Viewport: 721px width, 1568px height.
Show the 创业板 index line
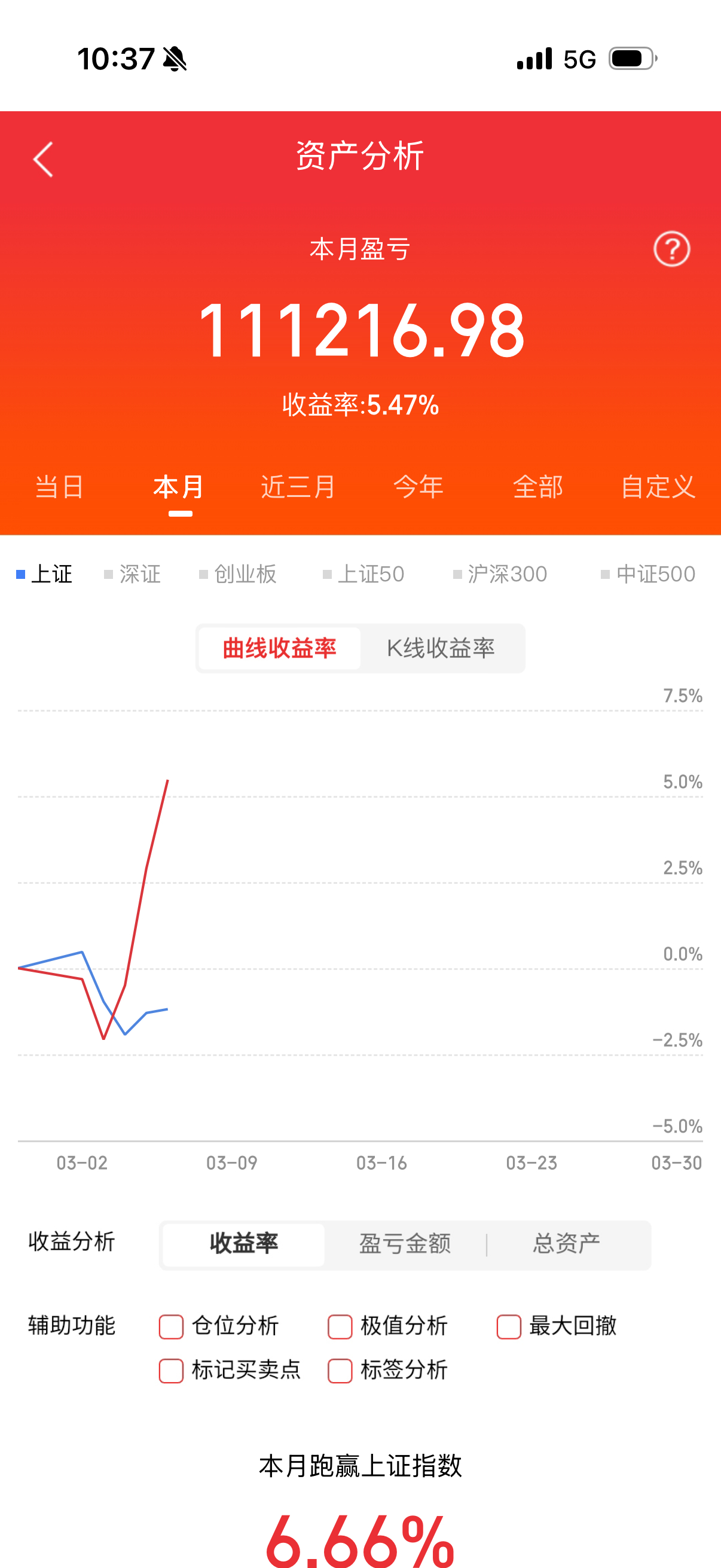click(239, 573)
